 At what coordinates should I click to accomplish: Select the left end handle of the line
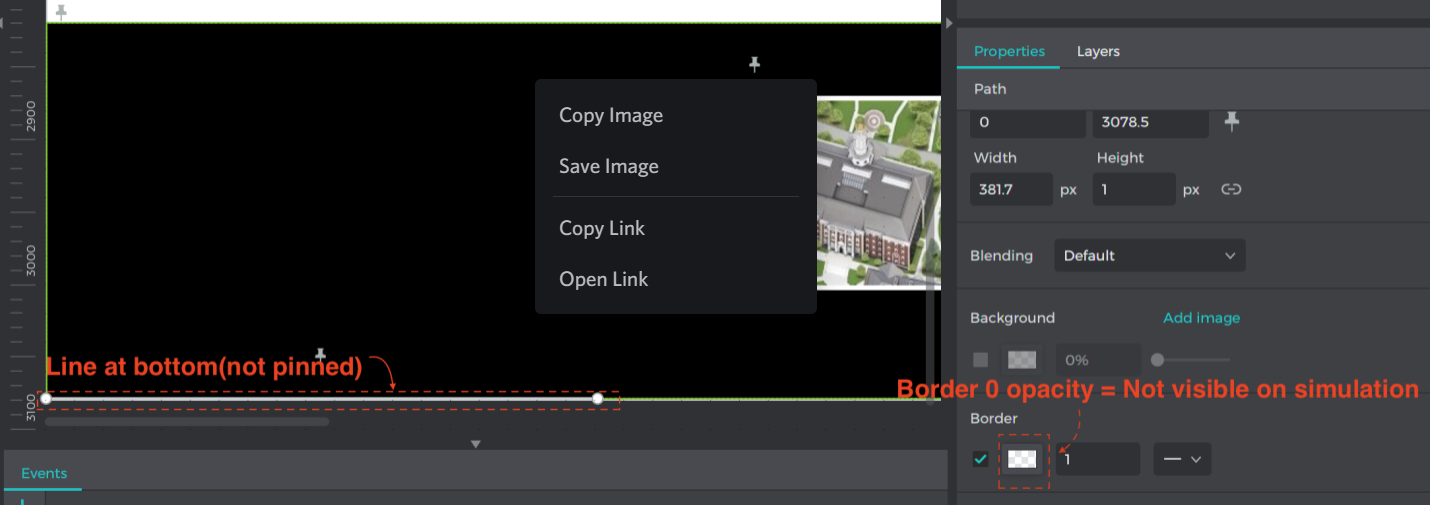(x=46, y=399)
